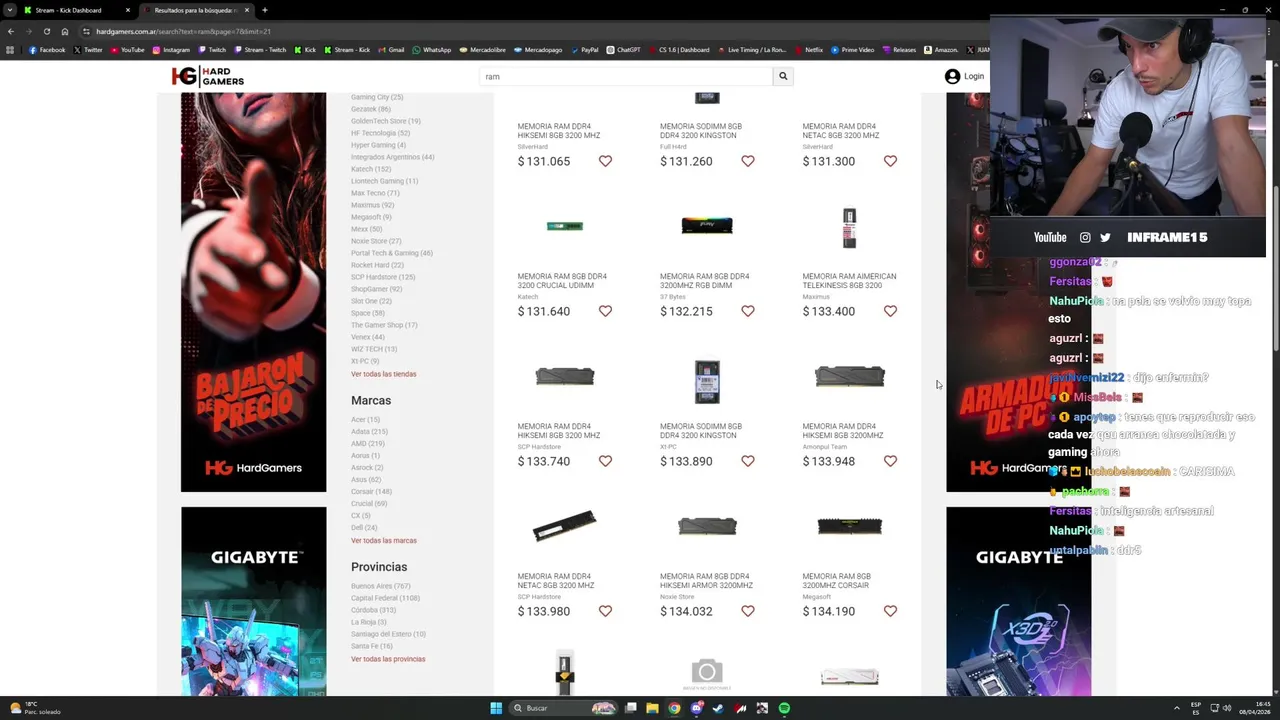This screenshot has height=720, width=1280.
Task: Switch to Resultados para la búsqueda tab
Action: [x=195, y=10]
